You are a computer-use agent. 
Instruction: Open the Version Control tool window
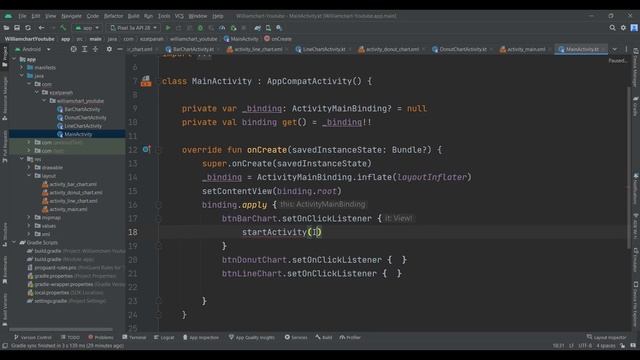click(x=33, y=338)
